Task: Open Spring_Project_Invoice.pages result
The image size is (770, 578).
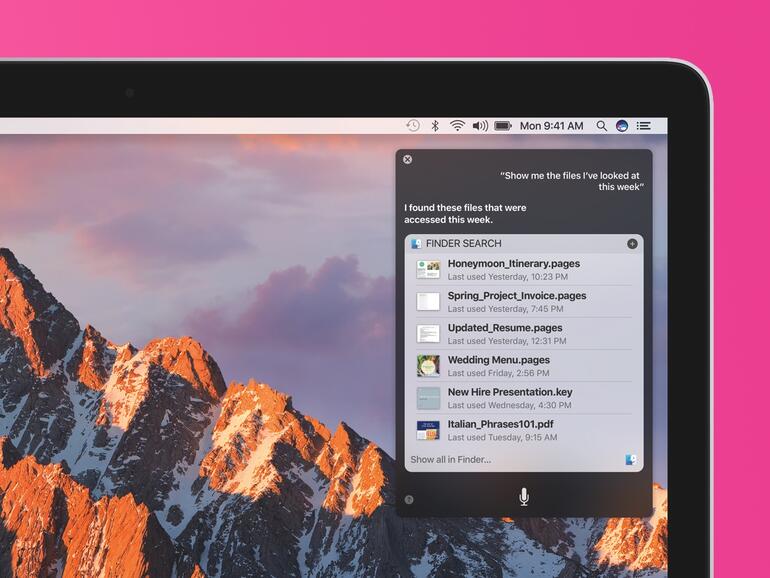Action: point(524,302)
